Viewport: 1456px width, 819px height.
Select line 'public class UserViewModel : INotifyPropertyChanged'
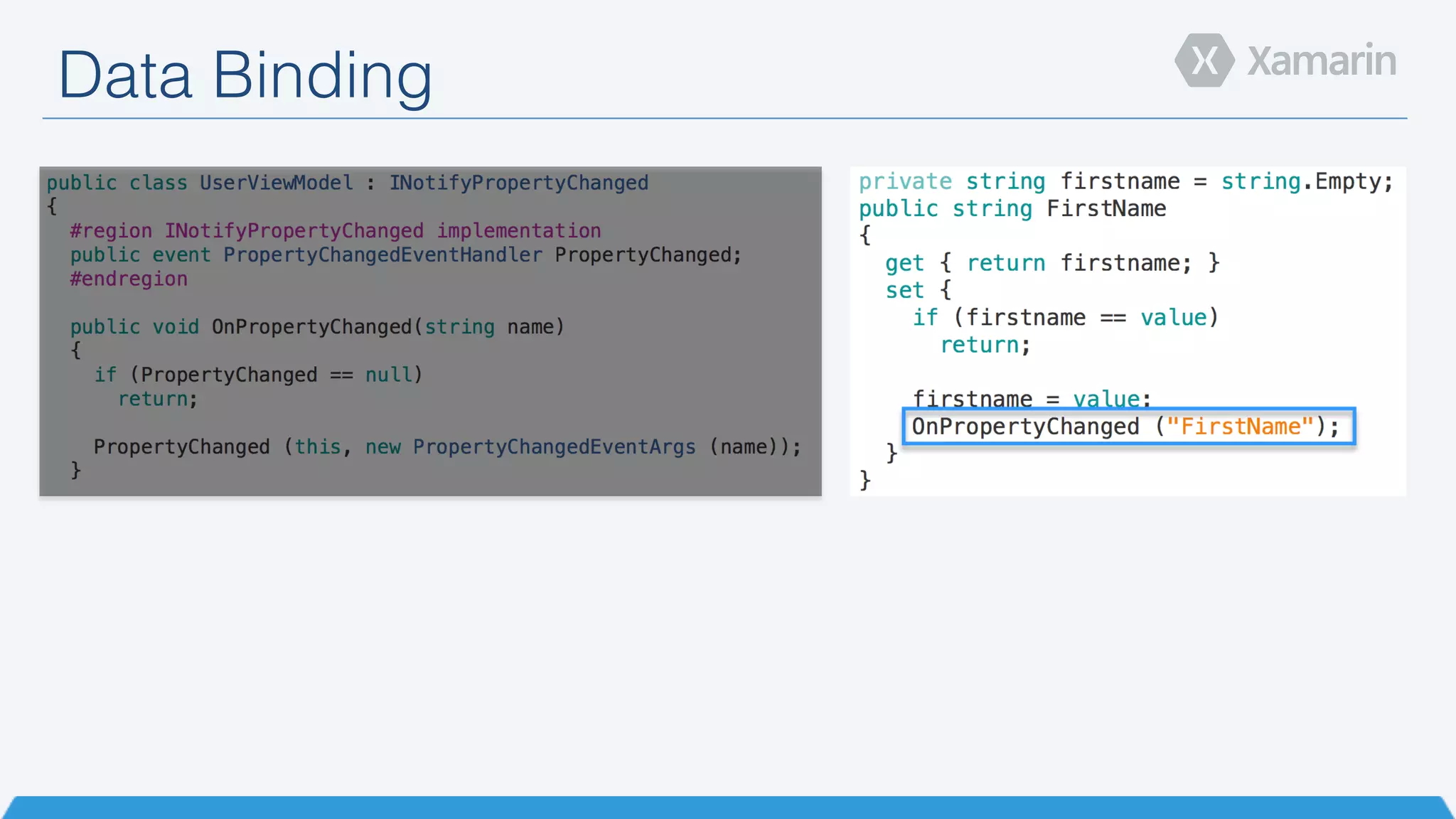[348, 183]
